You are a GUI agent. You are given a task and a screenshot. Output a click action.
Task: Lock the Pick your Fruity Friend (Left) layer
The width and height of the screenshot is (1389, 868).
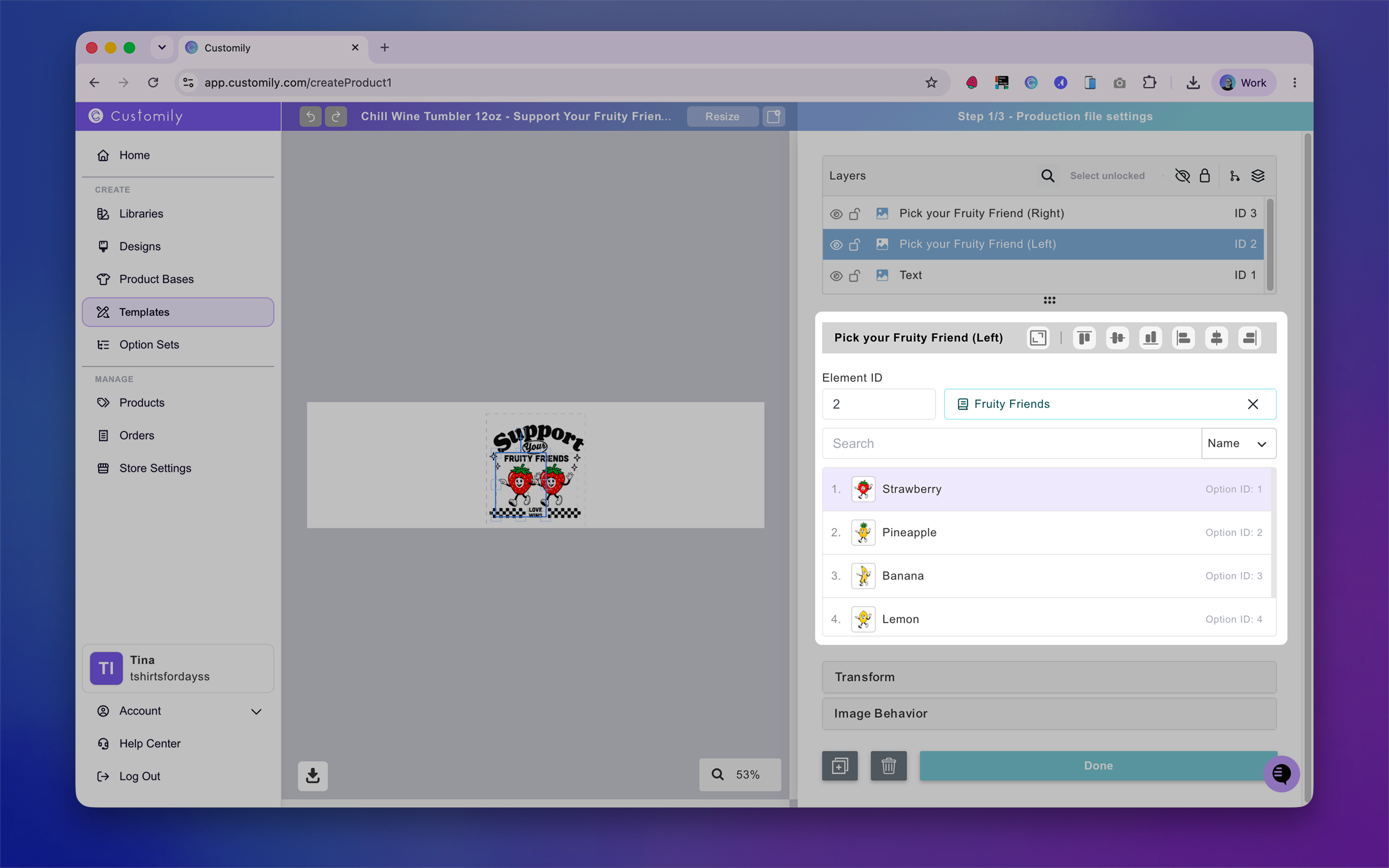pos(855,244)
